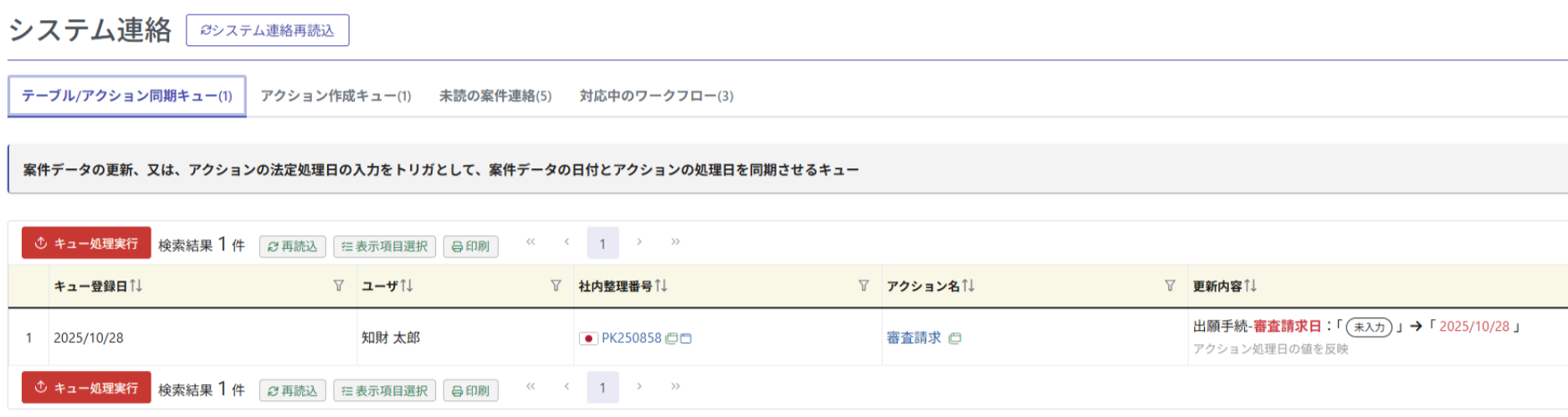
Task: Open the 未読の案件連絡(5) tab
Action: tap(495, 96)
